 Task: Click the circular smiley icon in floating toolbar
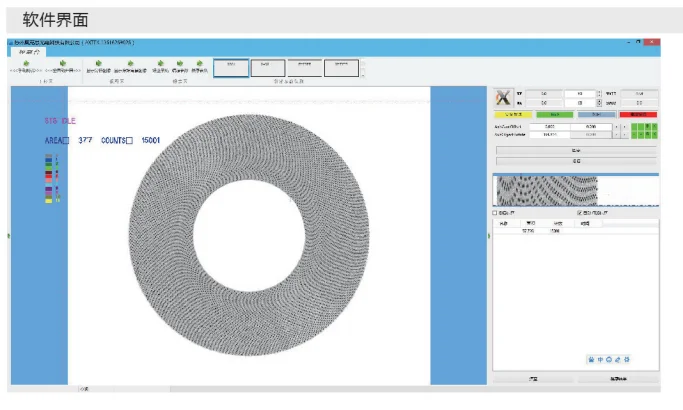609,360
